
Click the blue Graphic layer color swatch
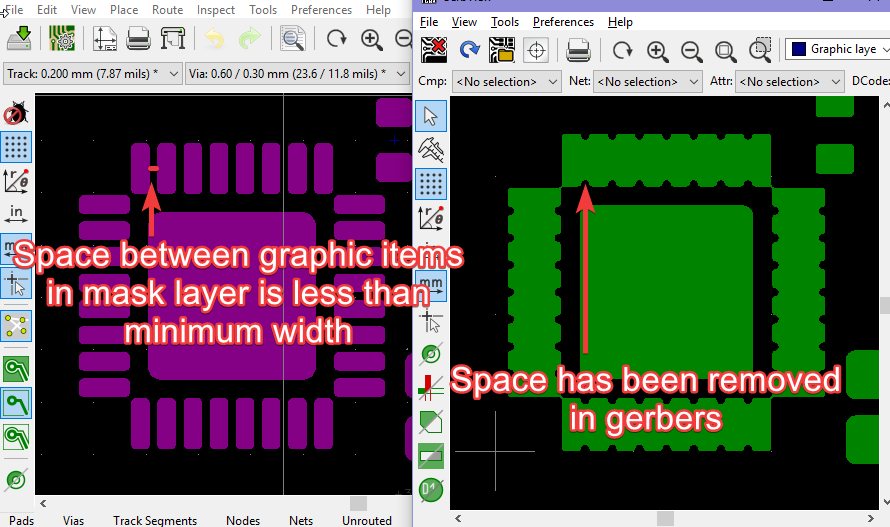pyautogui.click(x=799, y=49)
